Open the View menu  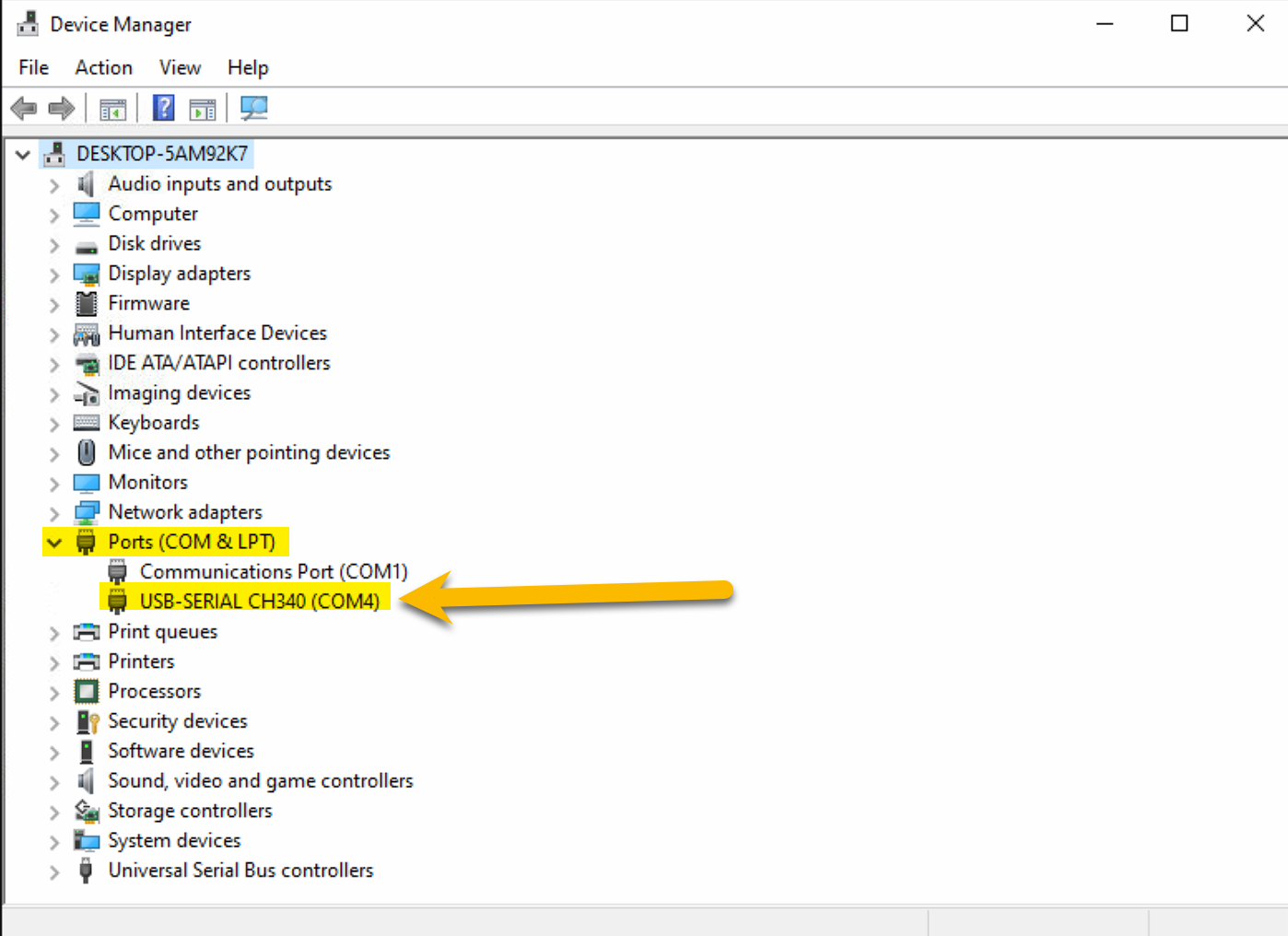[179, 67]
